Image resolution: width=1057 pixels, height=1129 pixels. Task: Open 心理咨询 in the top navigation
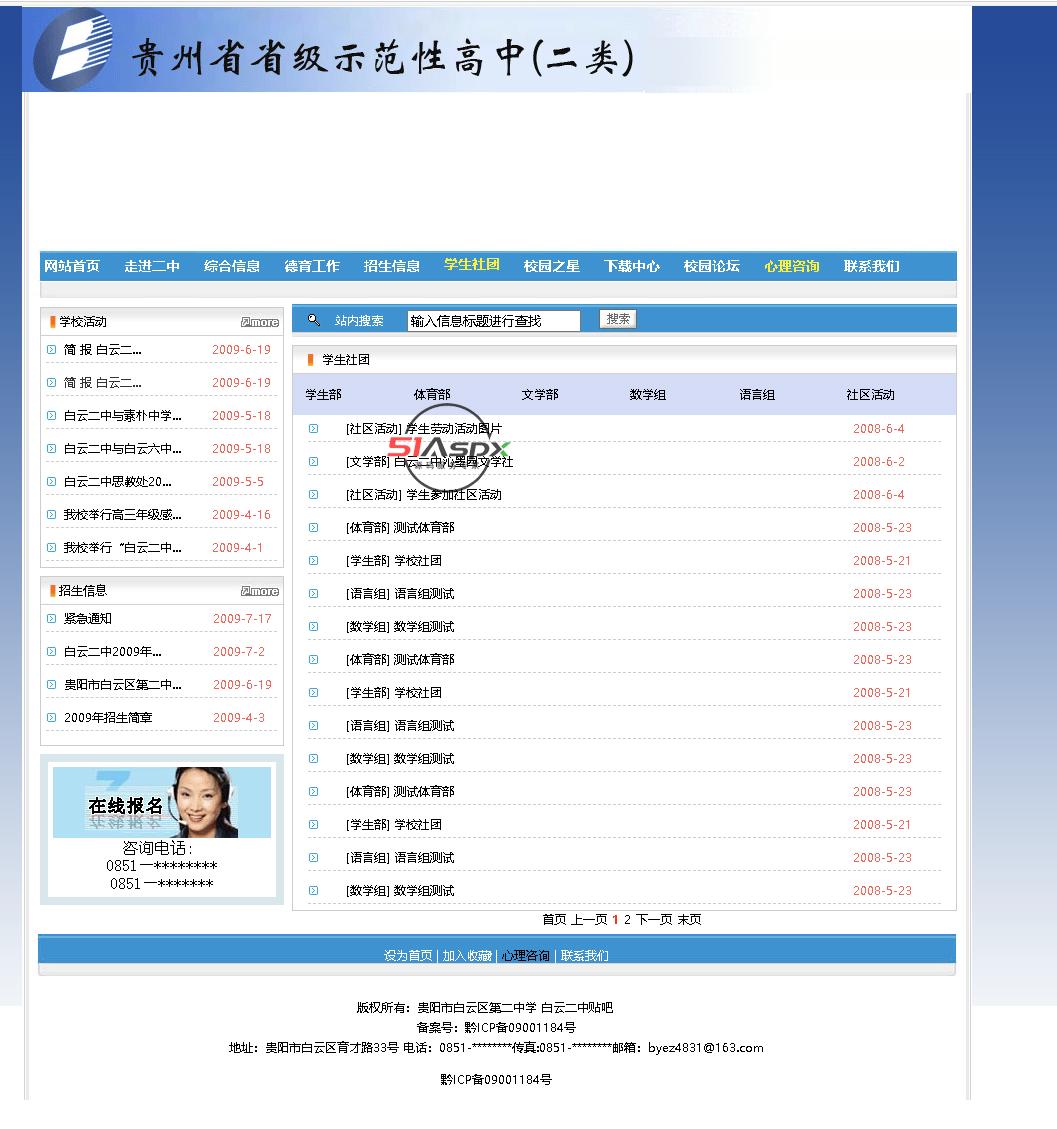[x=791, y=266]
